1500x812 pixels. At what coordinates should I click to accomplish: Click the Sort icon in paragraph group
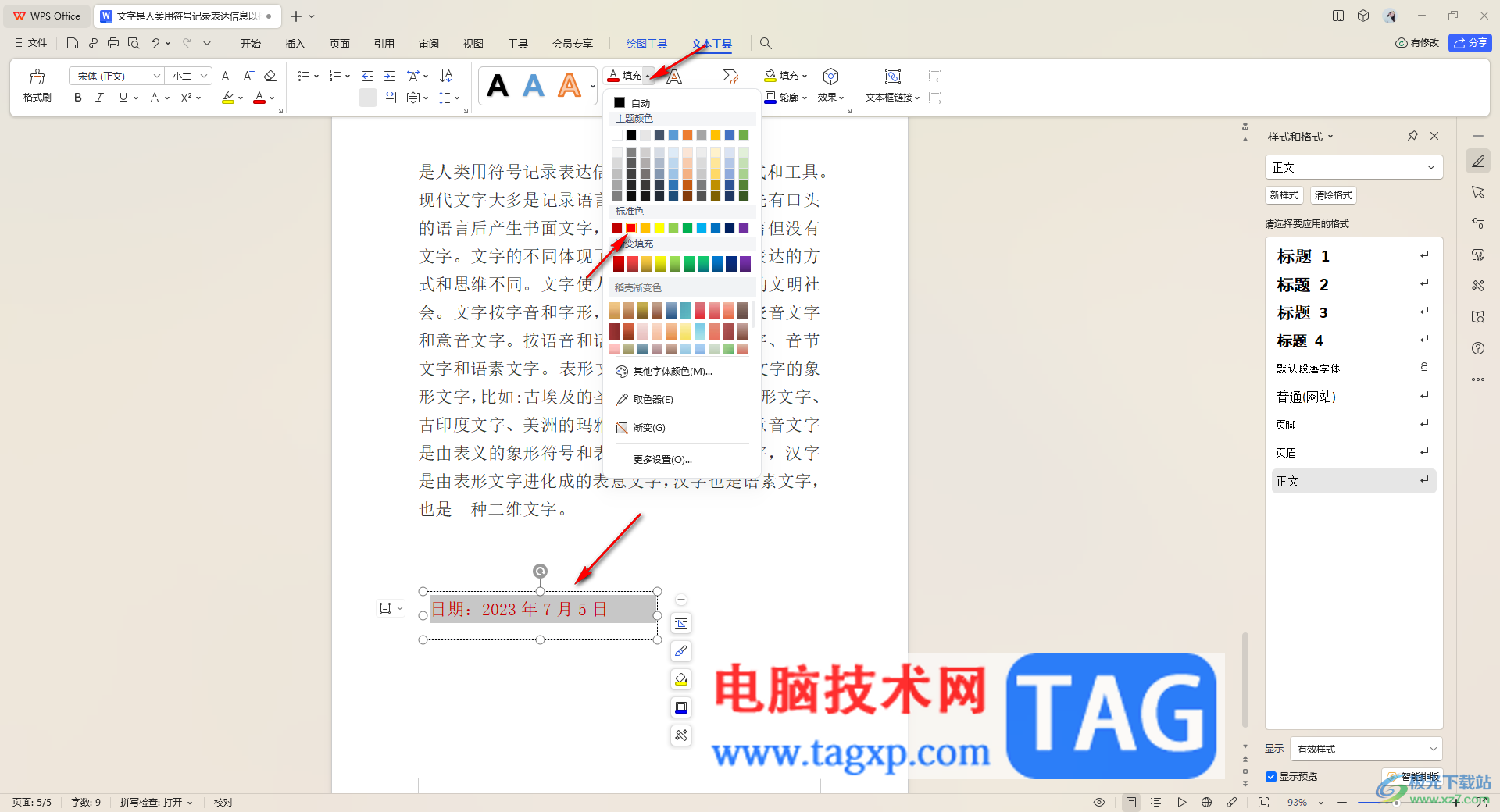pyautogui.click(x=446, y=76)
